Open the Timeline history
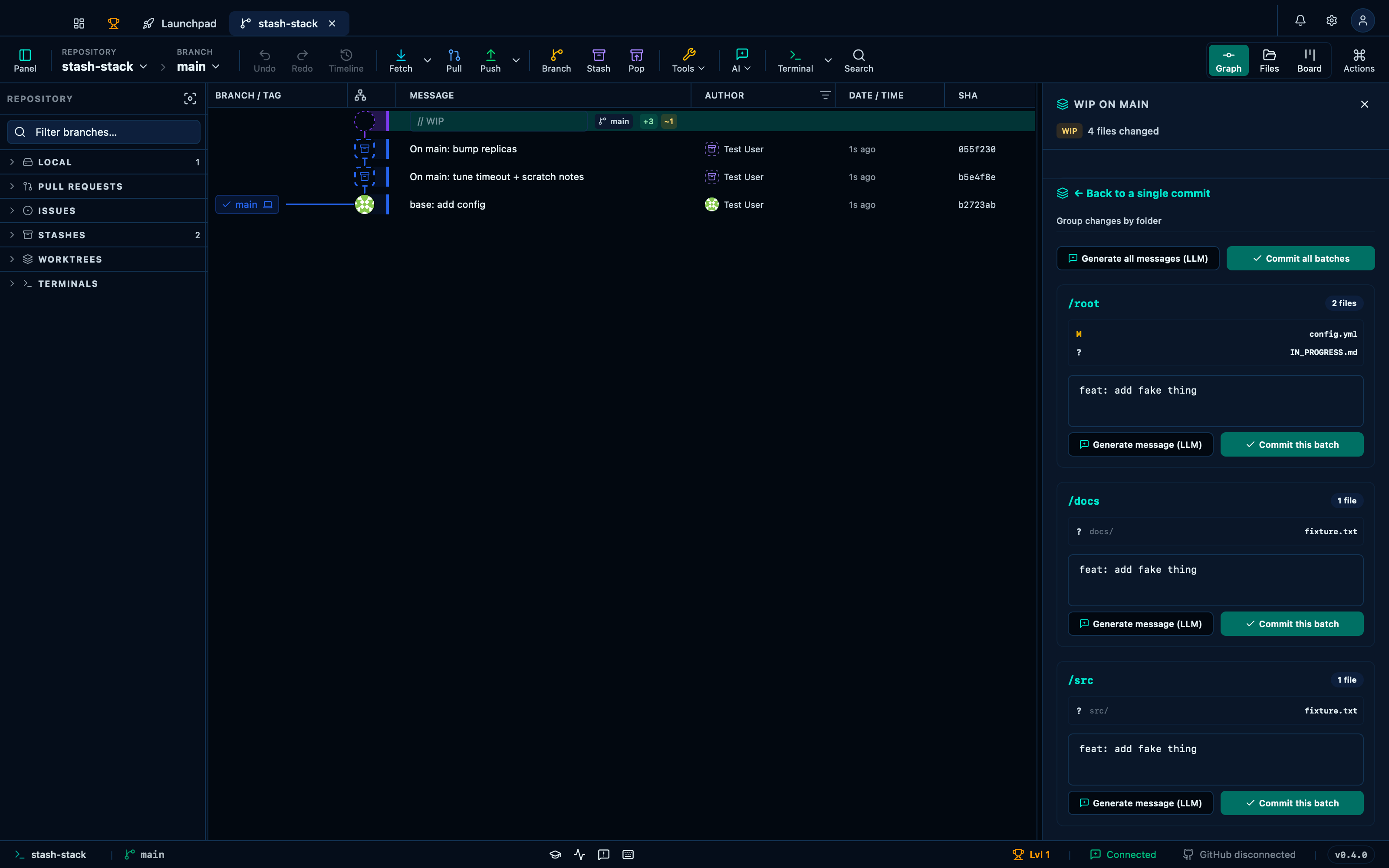 click(346, 60)
